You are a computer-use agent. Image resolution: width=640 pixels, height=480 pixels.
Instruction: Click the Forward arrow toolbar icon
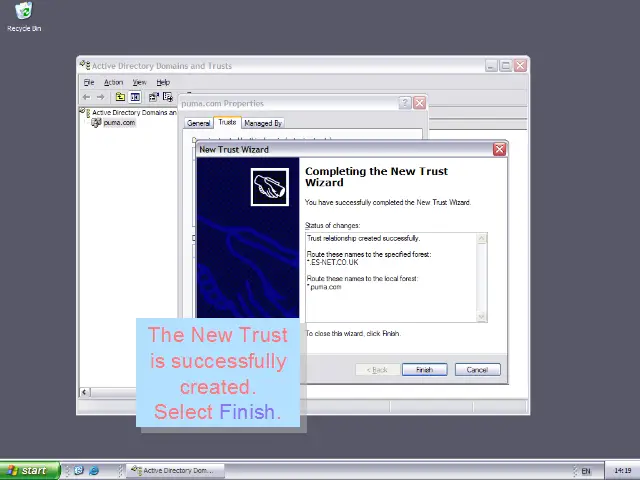(x=100, y=97)
